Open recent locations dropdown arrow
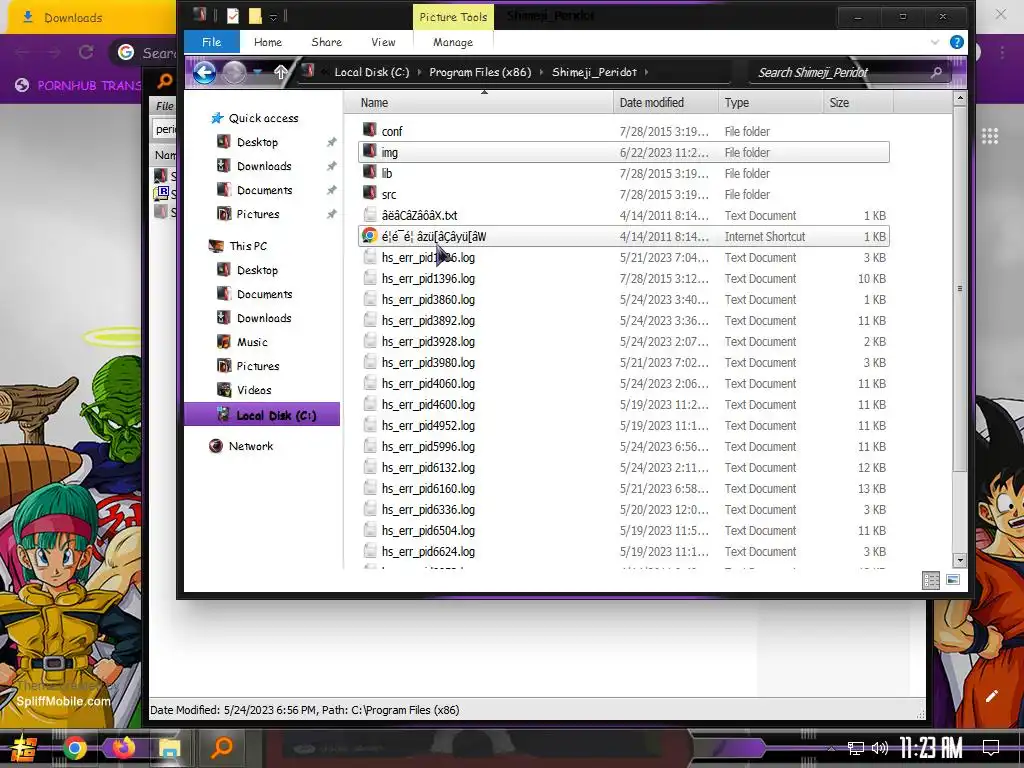Screen dimensions: 1024x768 coord(257,72)
